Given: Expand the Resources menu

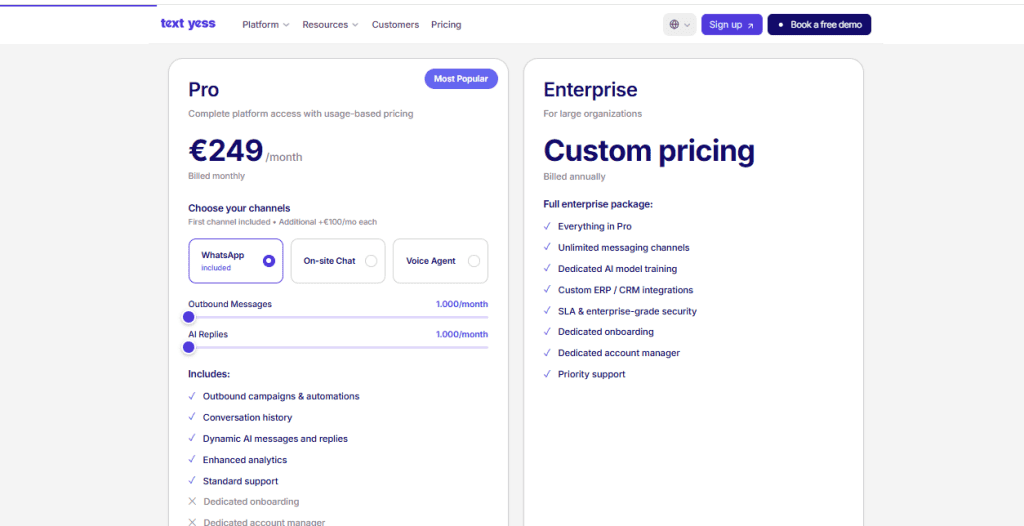Looking at the screenshot, I should pos(330,25).
